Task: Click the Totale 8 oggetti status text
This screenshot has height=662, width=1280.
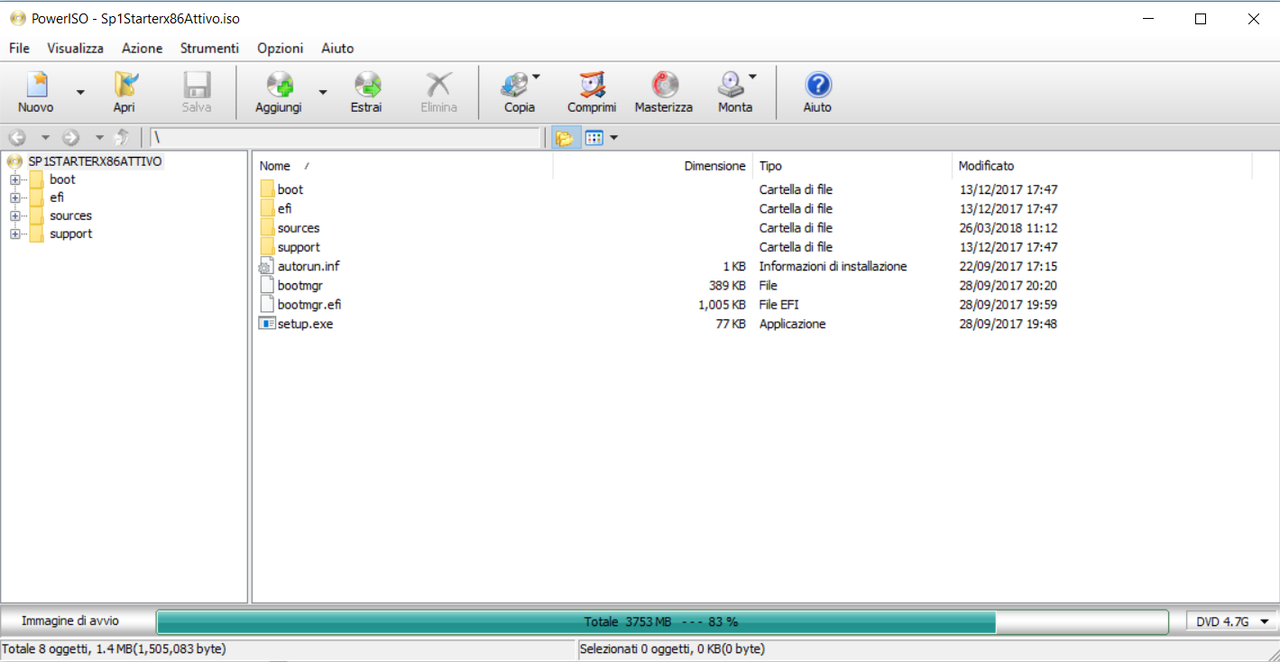Action: click(114, 649)
